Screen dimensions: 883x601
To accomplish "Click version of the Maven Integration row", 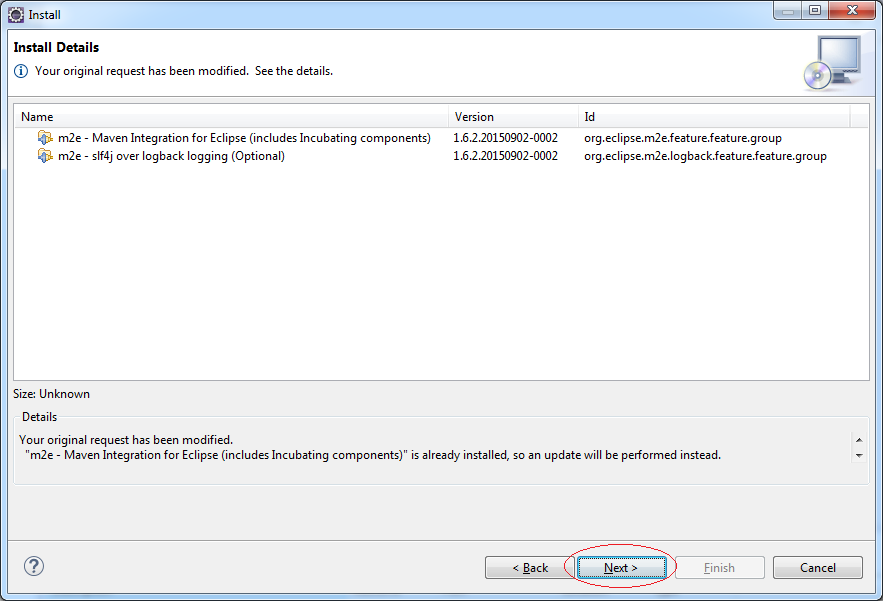I will pyautogui.click(x=505, y=138).
